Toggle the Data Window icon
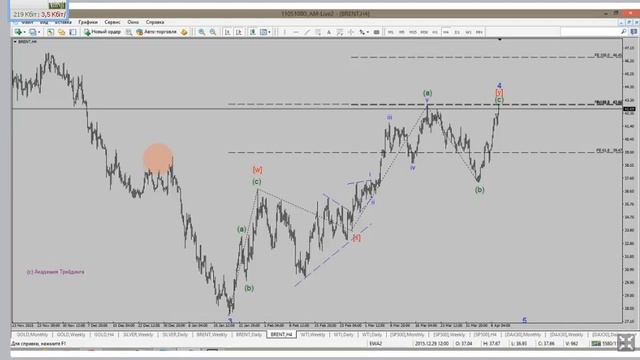Screen dimensions: 640x360 point(61,32)
